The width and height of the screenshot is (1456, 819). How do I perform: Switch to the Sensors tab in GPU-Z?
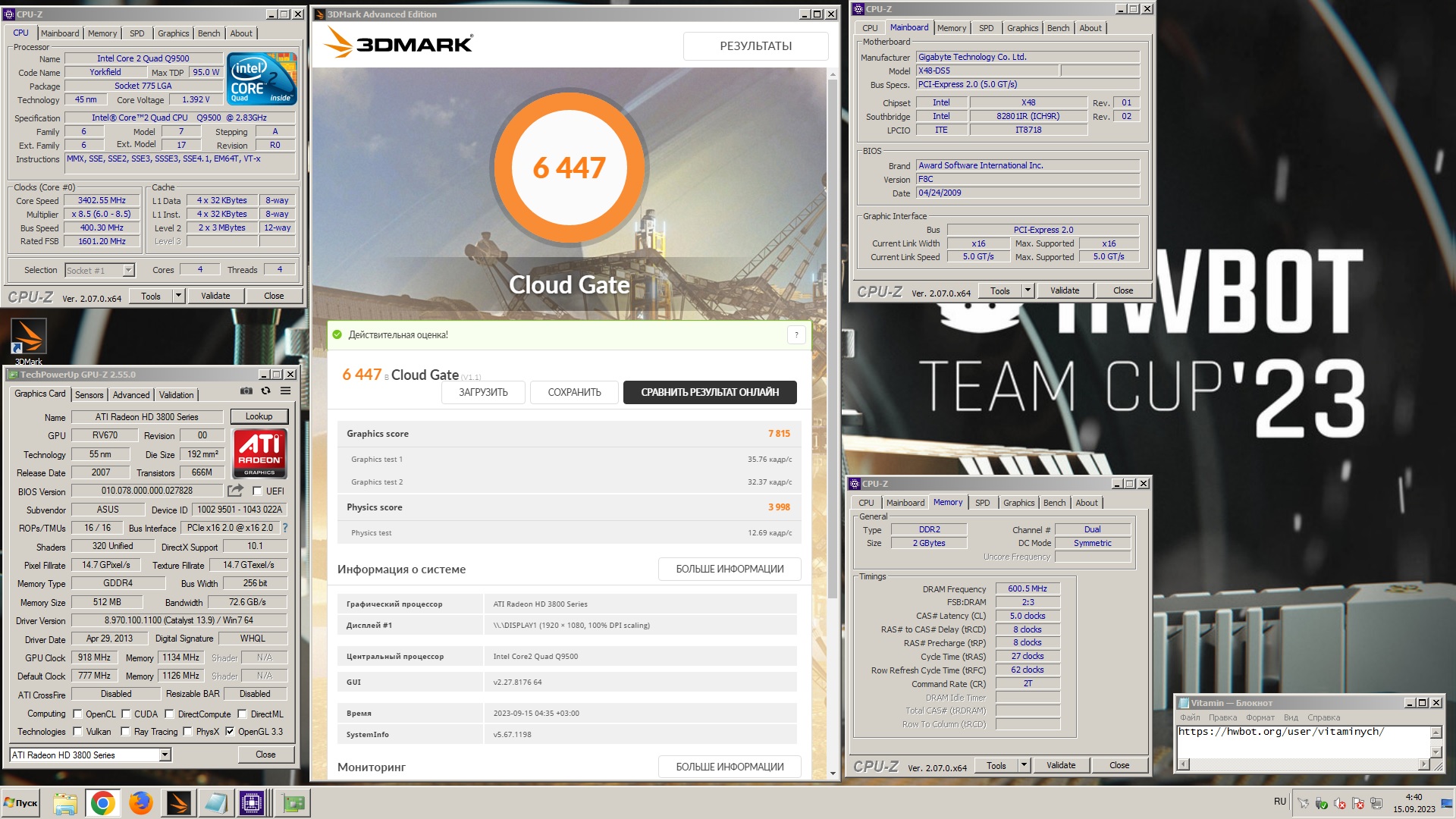point(89,395)
